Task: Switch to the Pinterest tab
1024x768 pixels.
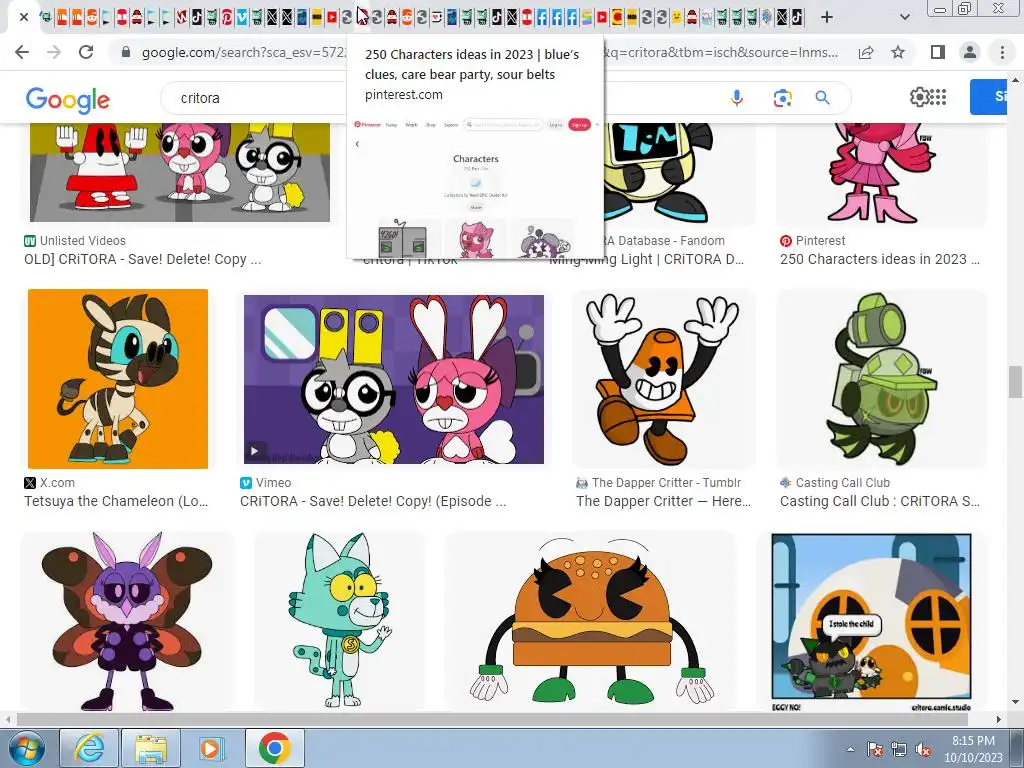Action: 227,17
